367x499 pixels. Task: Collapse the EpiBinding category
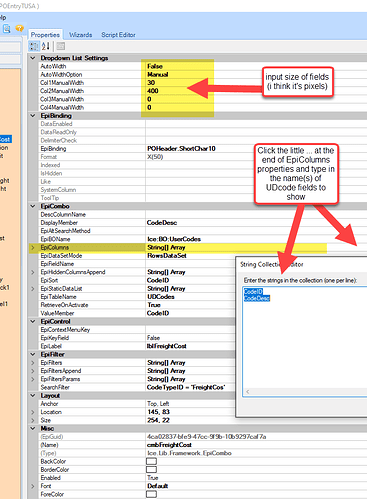point(33,116)
